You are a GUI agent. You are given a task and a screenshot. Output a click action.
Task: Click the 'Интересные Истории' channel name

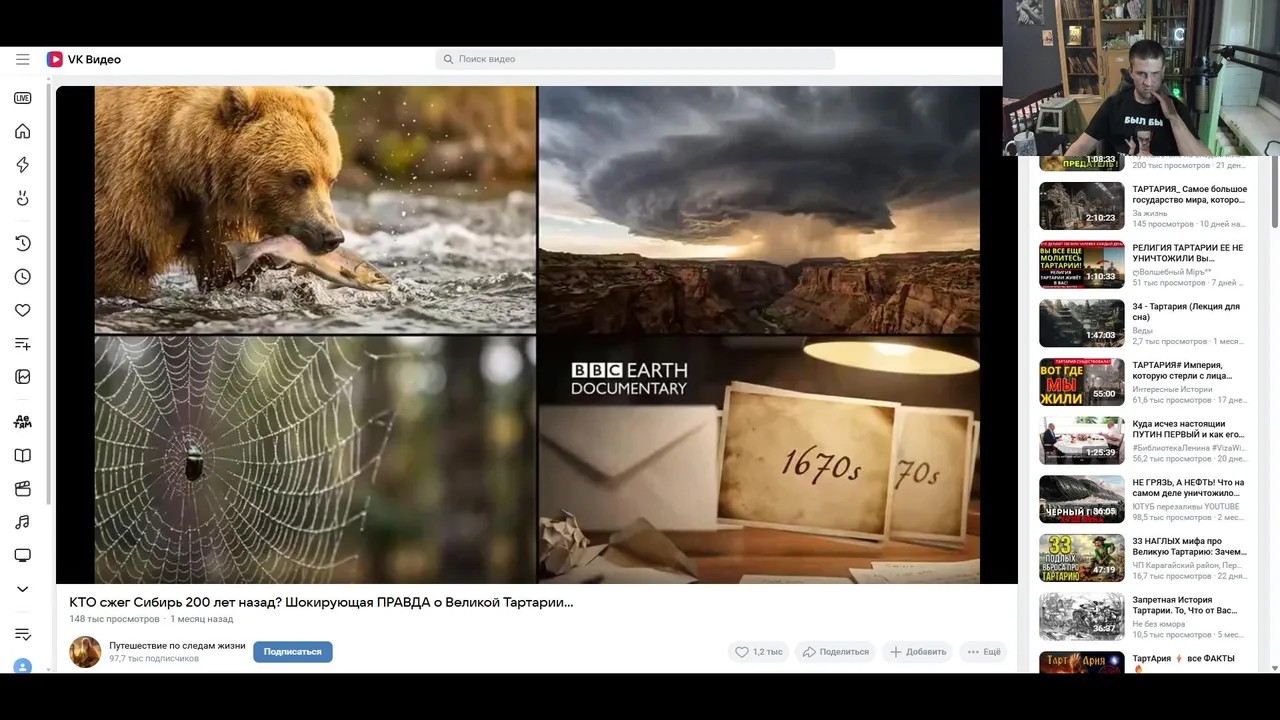point(1171,389)
